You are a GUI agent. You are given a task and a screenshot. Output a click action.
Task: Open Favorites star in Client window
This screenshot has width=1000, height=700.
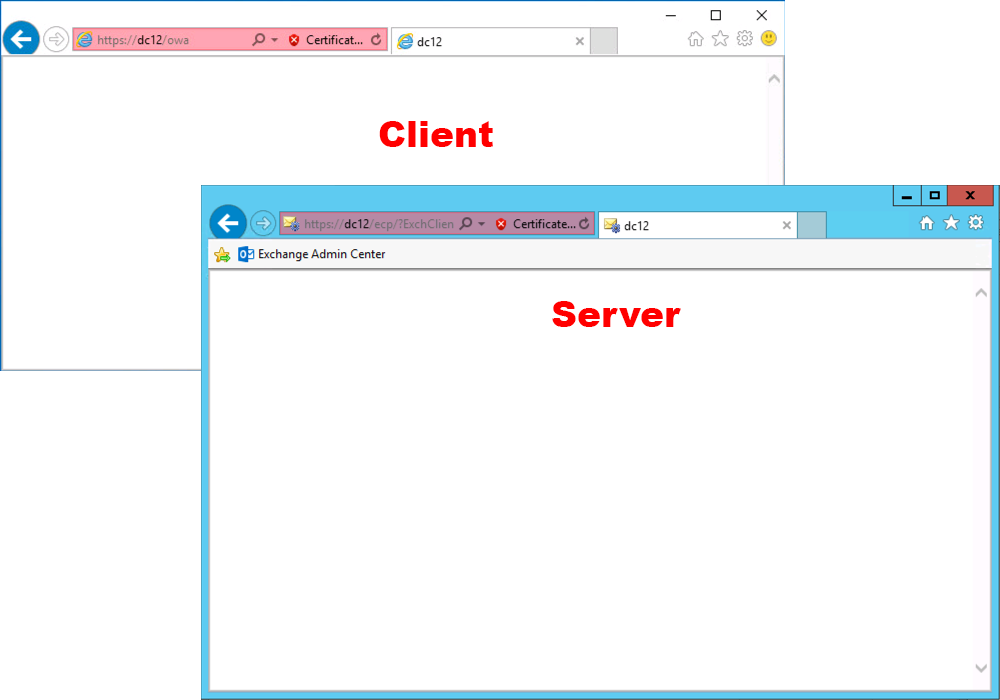720,39
